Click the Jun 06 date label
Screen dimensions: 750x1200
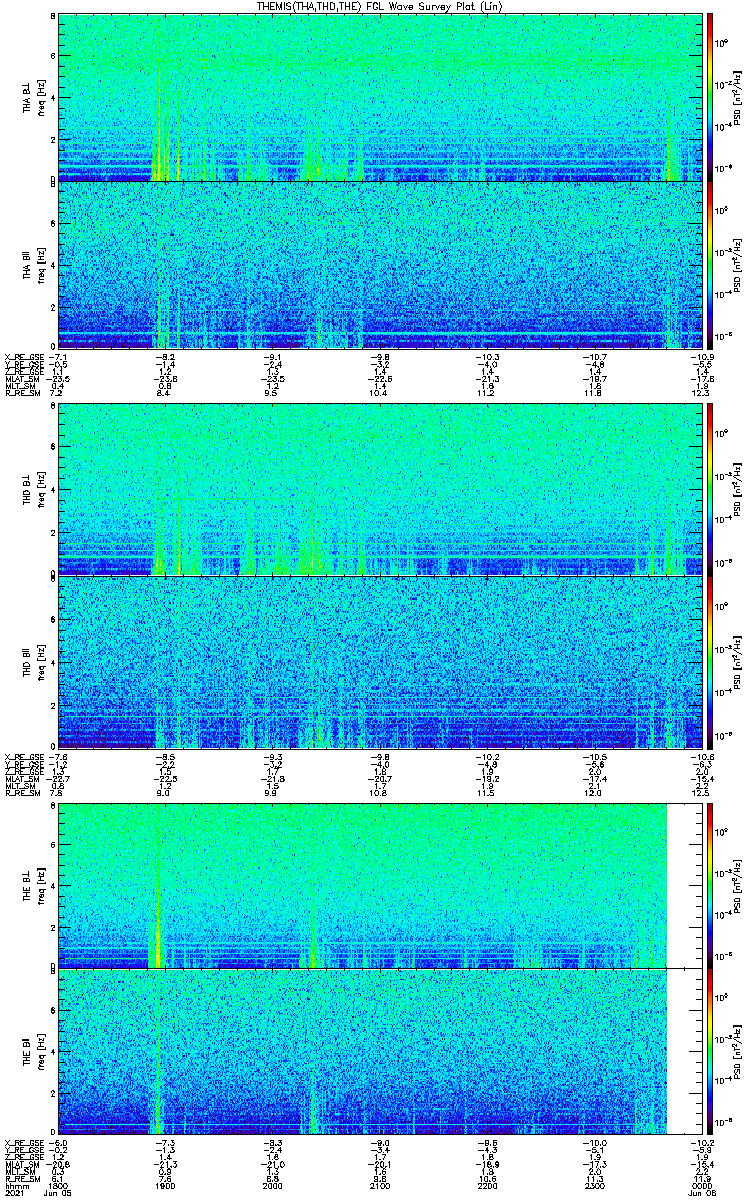click(703, 1194)
